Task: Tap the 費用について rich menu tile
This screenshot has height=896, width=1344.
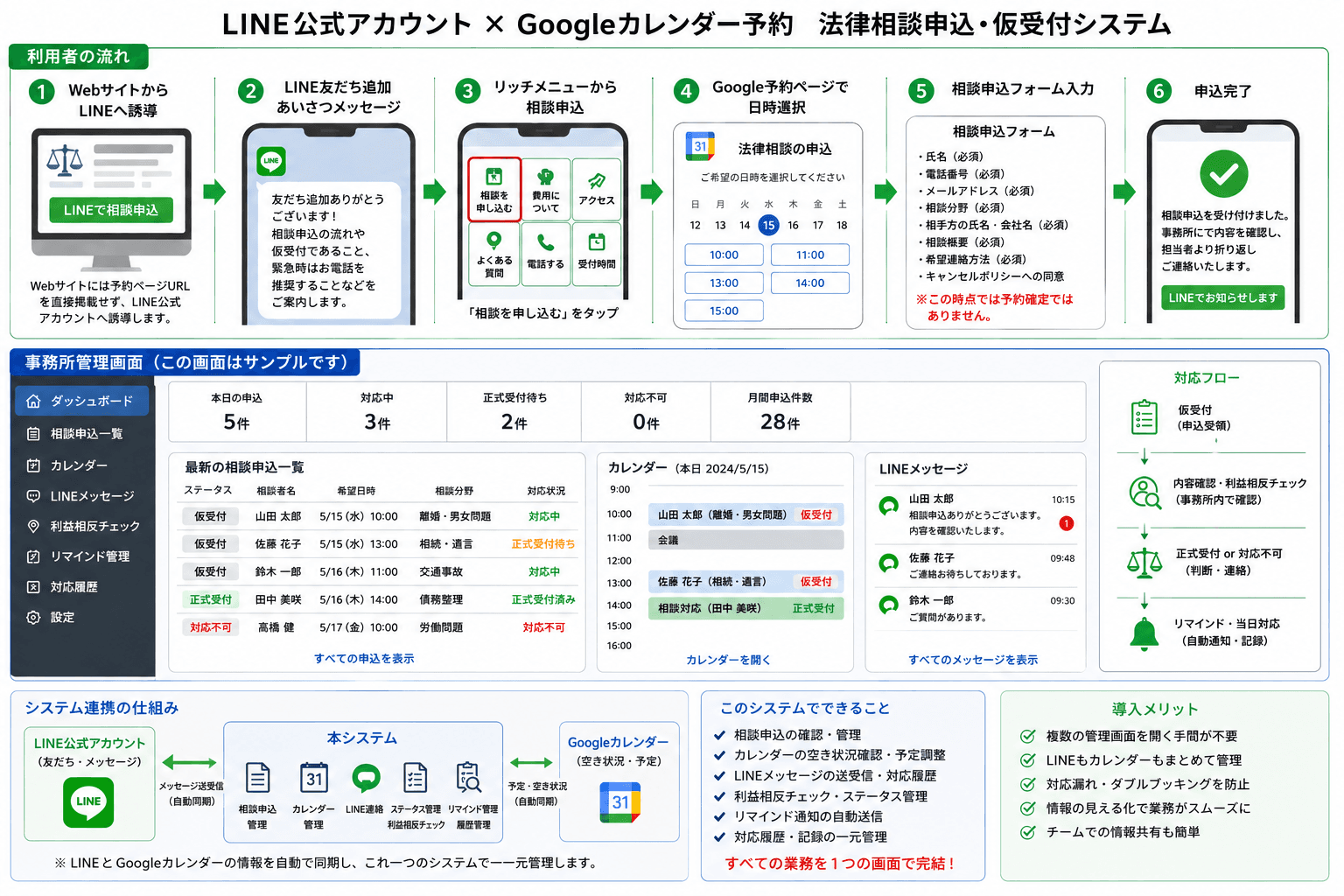Action: click(546, 190)
